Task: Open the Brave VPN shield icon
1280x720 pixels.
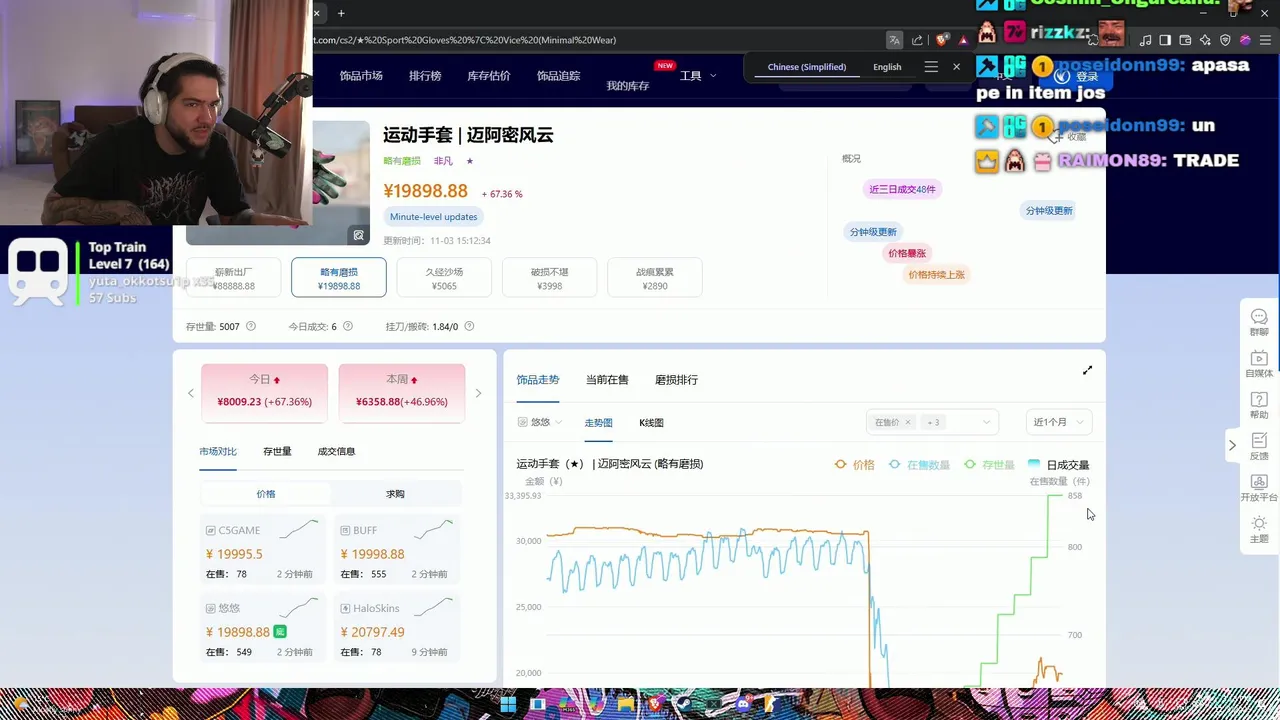Action: click(1225, 40)
